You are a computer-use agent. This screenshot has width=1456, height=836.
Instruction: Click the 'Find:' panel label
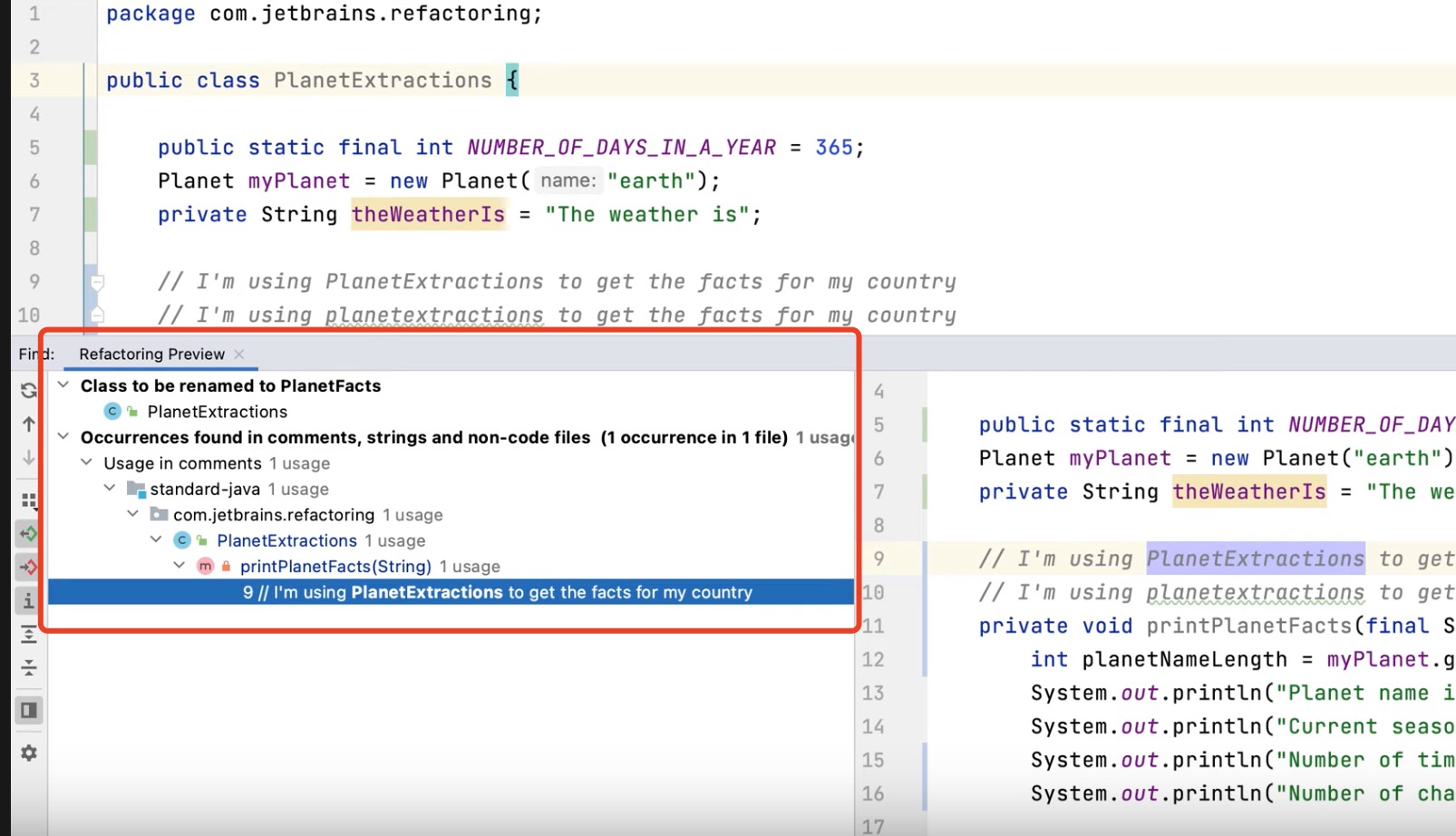pyautogui.click(x=36, y=354)
